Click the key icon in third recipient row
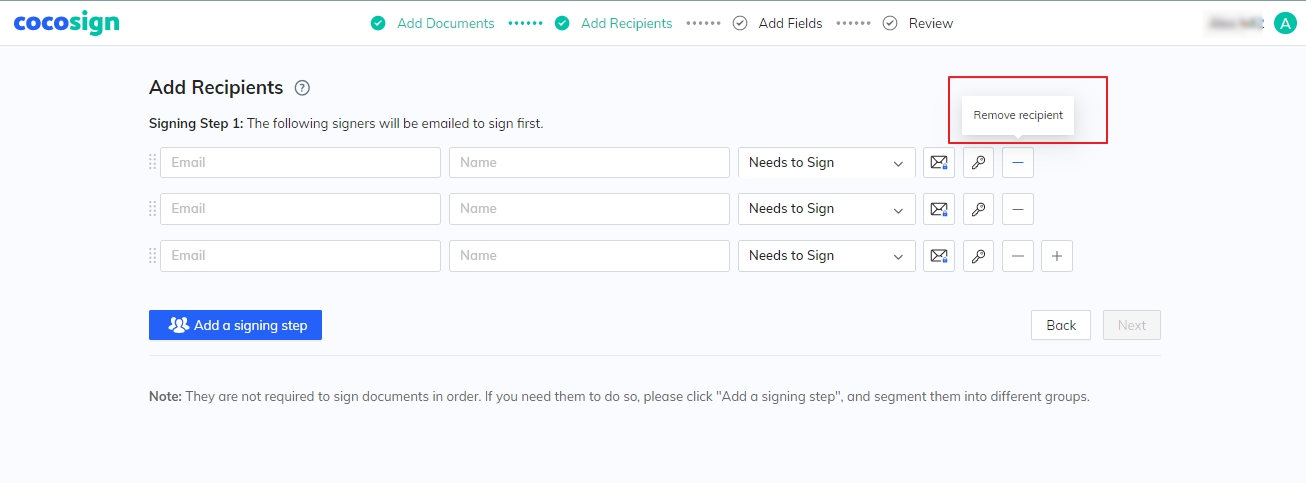 978,256
